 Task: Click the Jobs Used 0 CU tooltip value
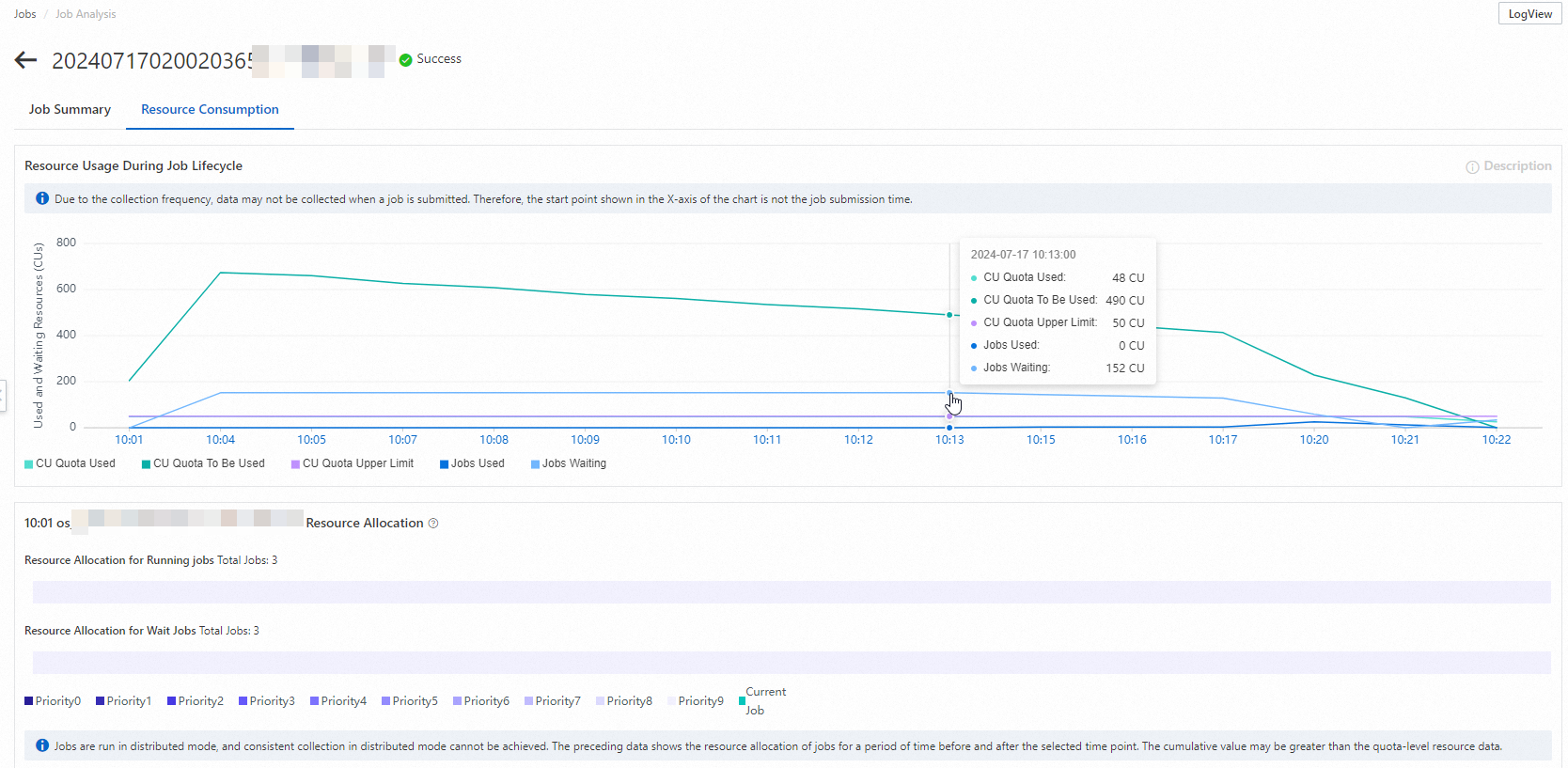[x=1132, y=346]
